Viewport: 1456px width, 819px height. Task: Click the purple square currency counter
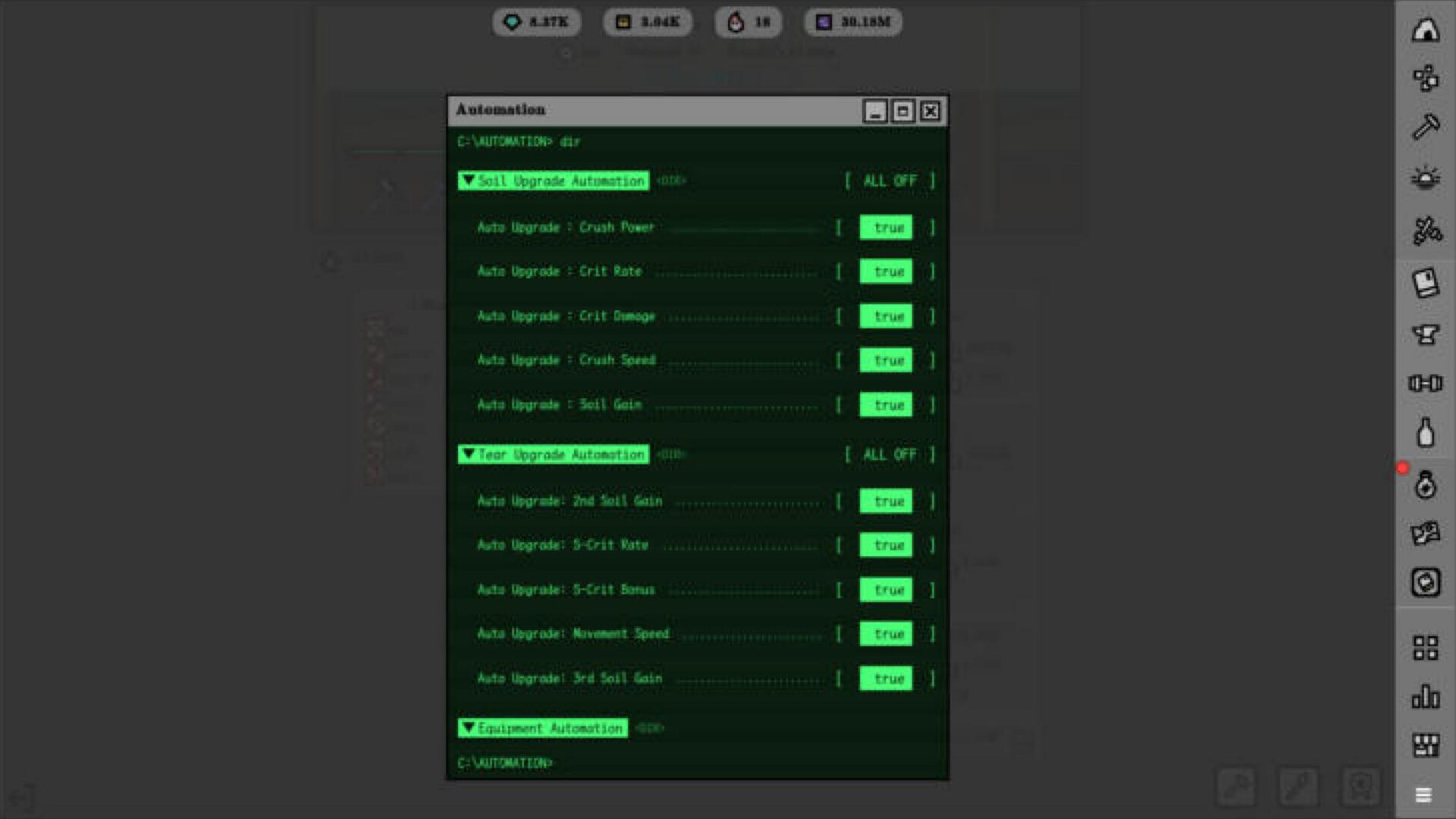point(853,22)
